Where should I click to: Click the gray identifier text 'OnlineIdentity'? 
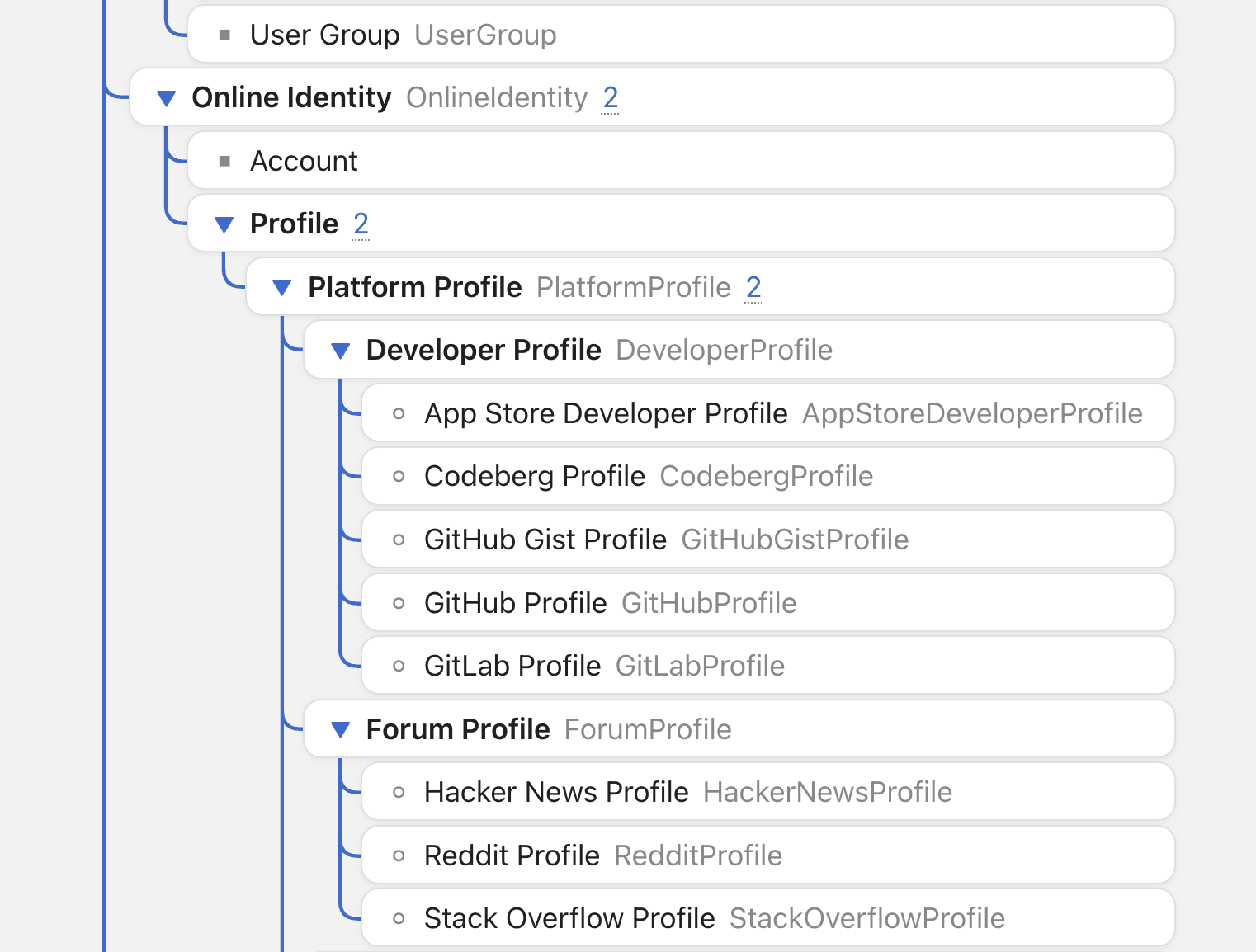497,97
